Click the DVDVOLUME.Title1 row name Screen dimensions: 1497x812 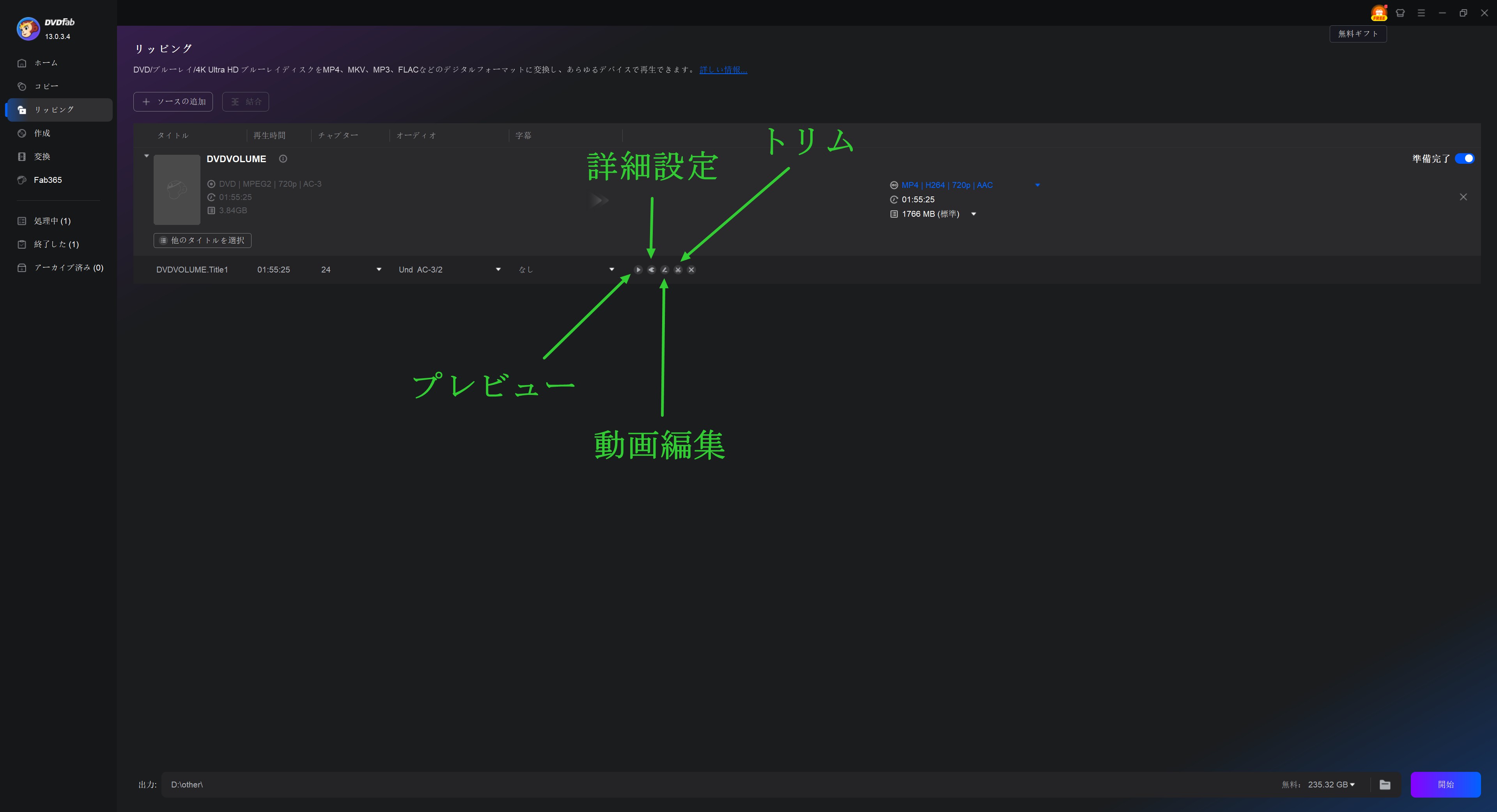[x=192, y=269]
